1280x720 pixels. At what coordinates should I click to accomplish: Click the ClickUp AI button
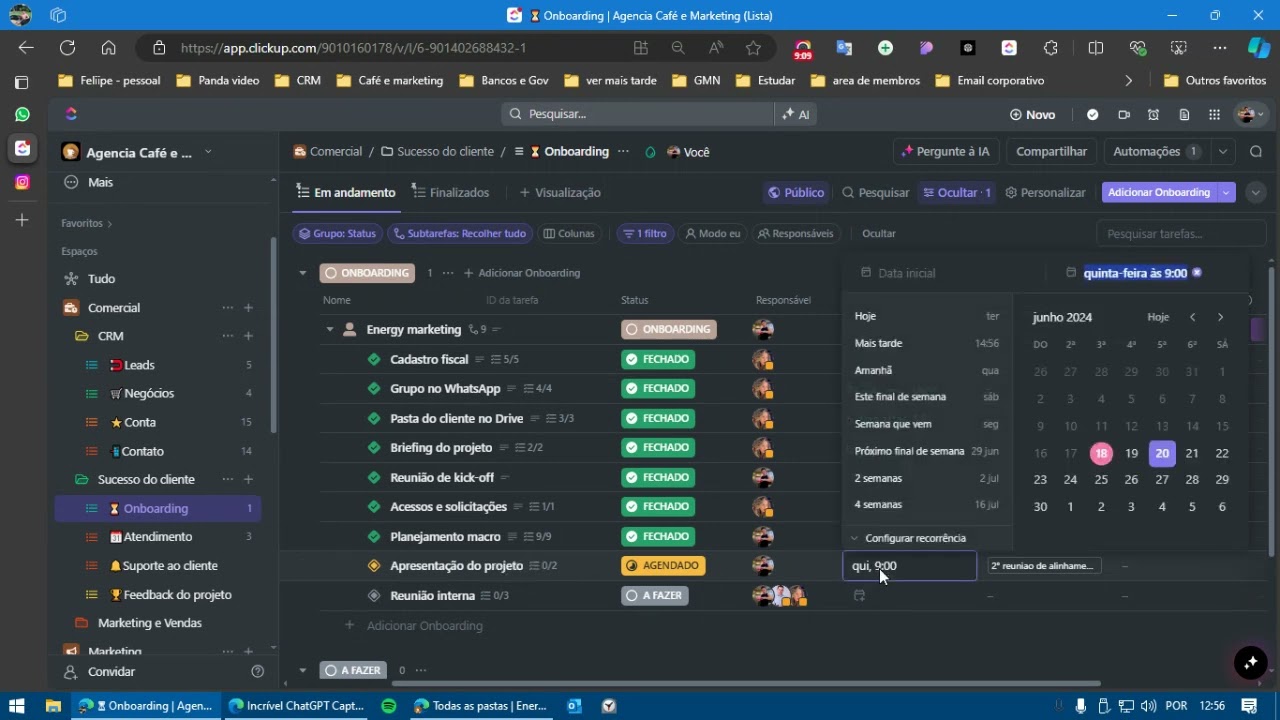pyautogui.click(x=796, y=114)
